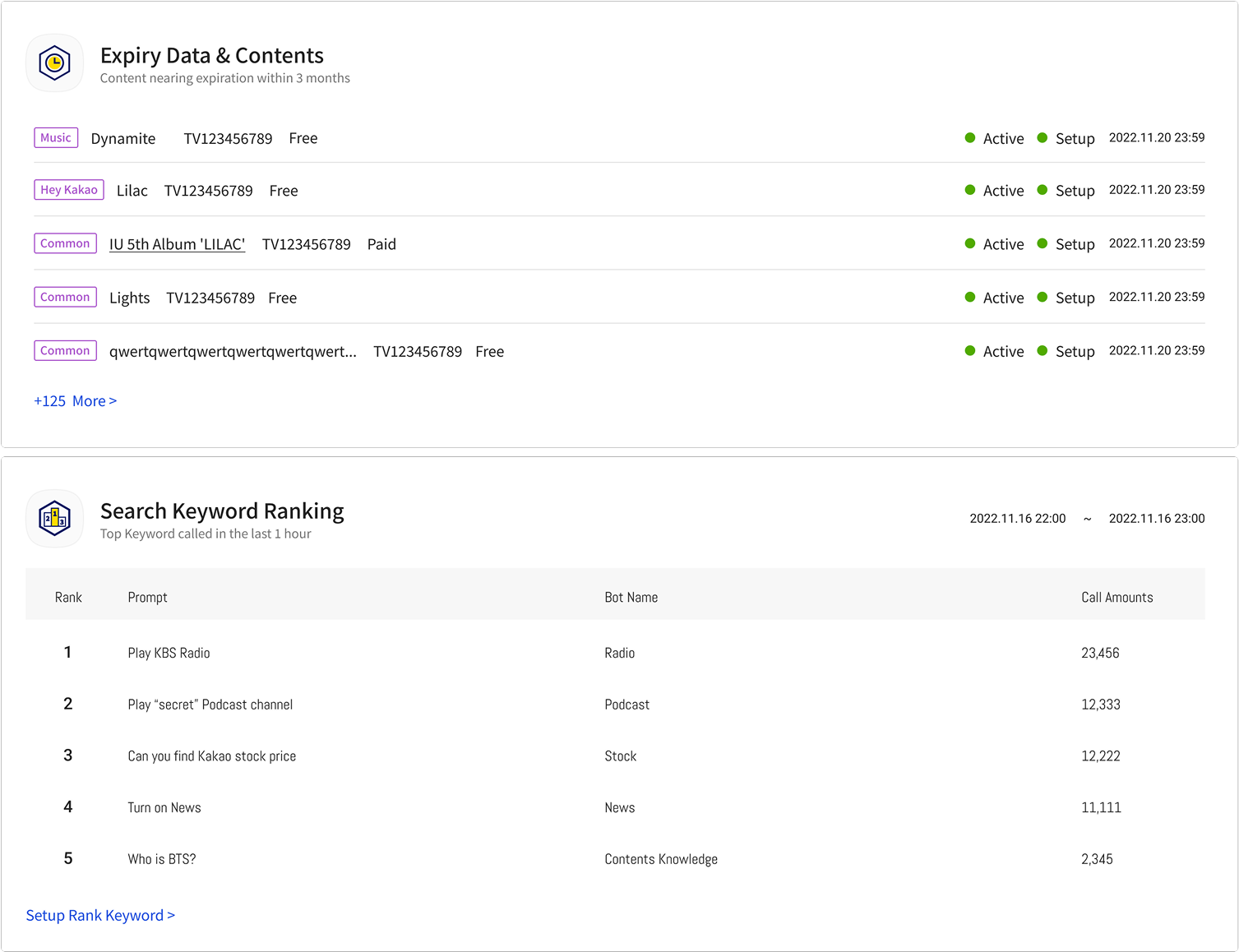Image resolution: width=1239 pixels, height=952 pixels.
Task: Click the 23,456 call amount
Action: click(x=1101, y=653)
